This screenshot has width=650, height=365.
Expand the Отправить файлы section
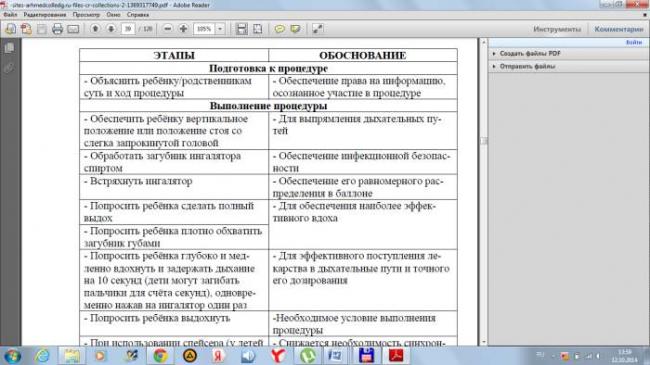(524, 66)
